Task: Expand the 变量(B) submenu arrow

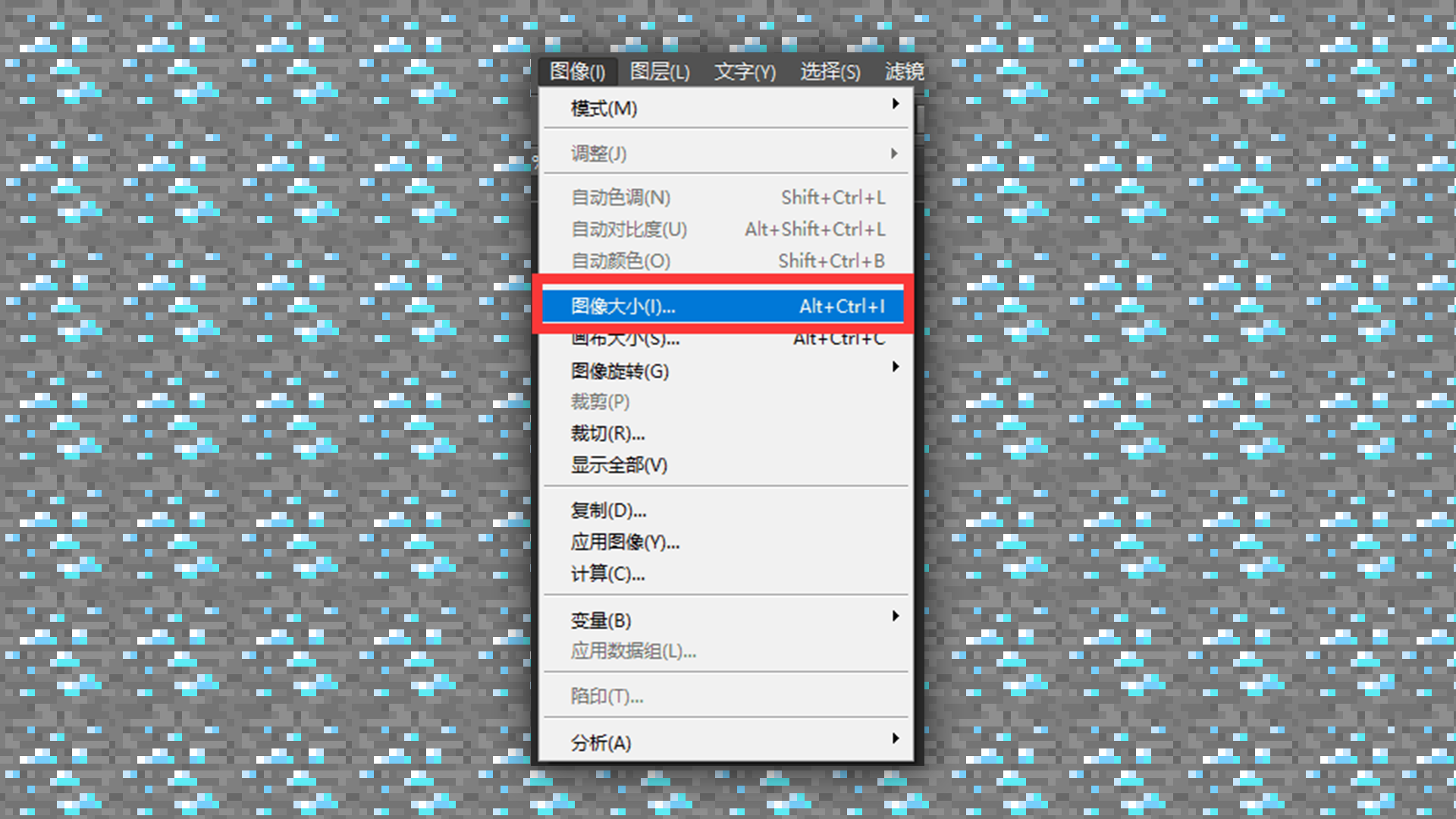Action: [896, 616]
